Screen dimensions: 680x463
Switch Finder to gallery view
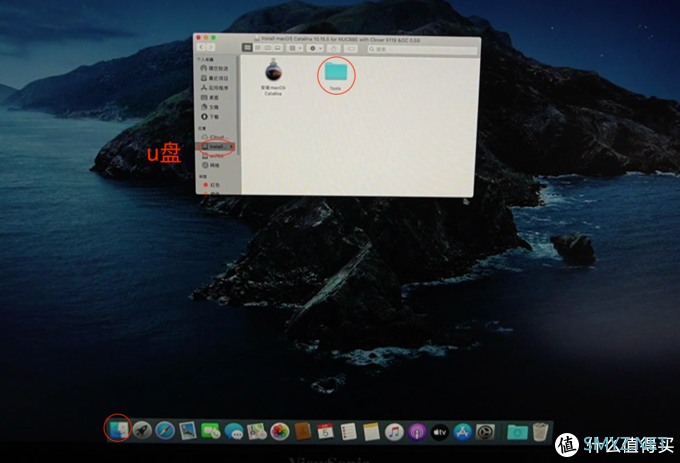(x=278, y=48)
